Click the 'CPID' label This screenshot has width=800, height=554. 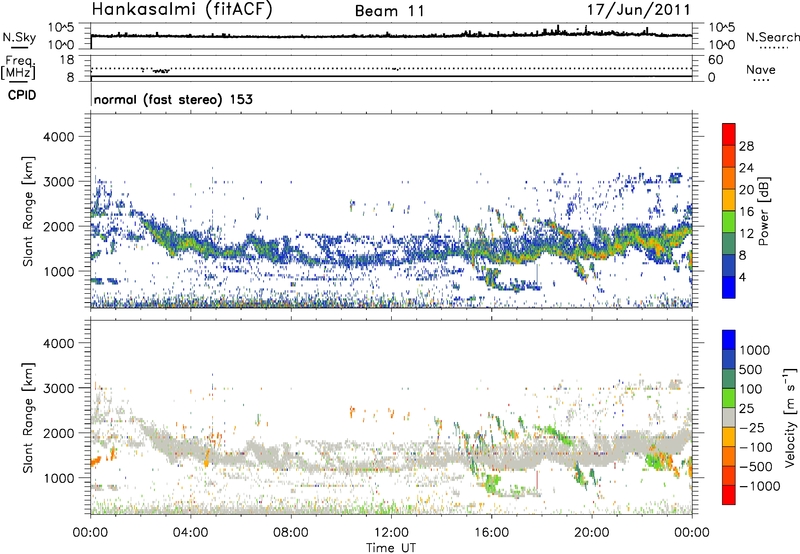click(x=22, y=95)
